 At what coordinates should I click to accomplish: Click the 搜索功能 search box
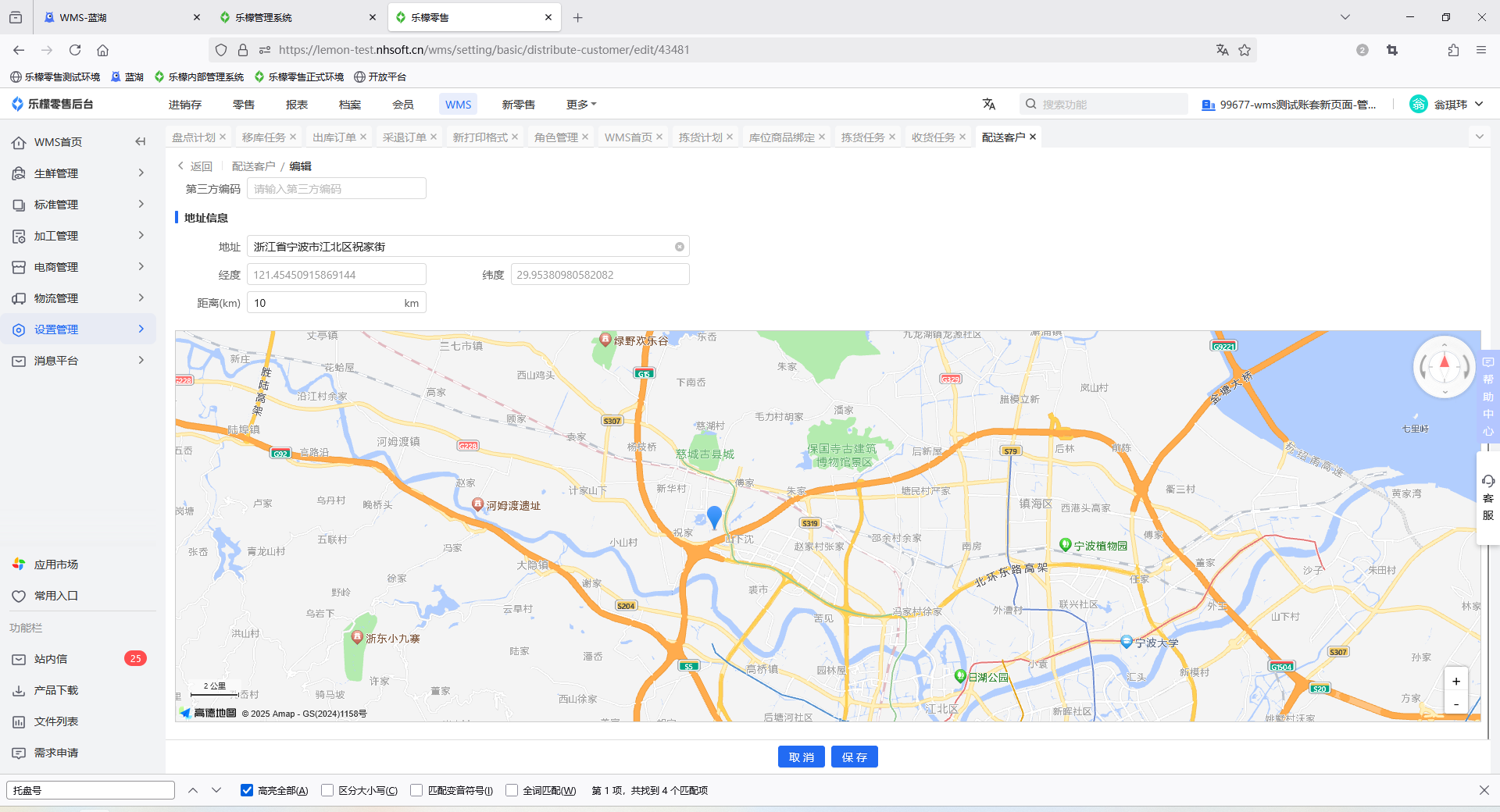click(x=1104, y=104)
